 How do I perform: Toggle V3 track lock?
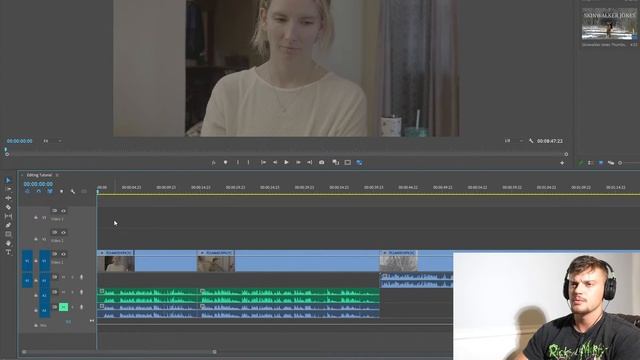(x=36, y=218)
